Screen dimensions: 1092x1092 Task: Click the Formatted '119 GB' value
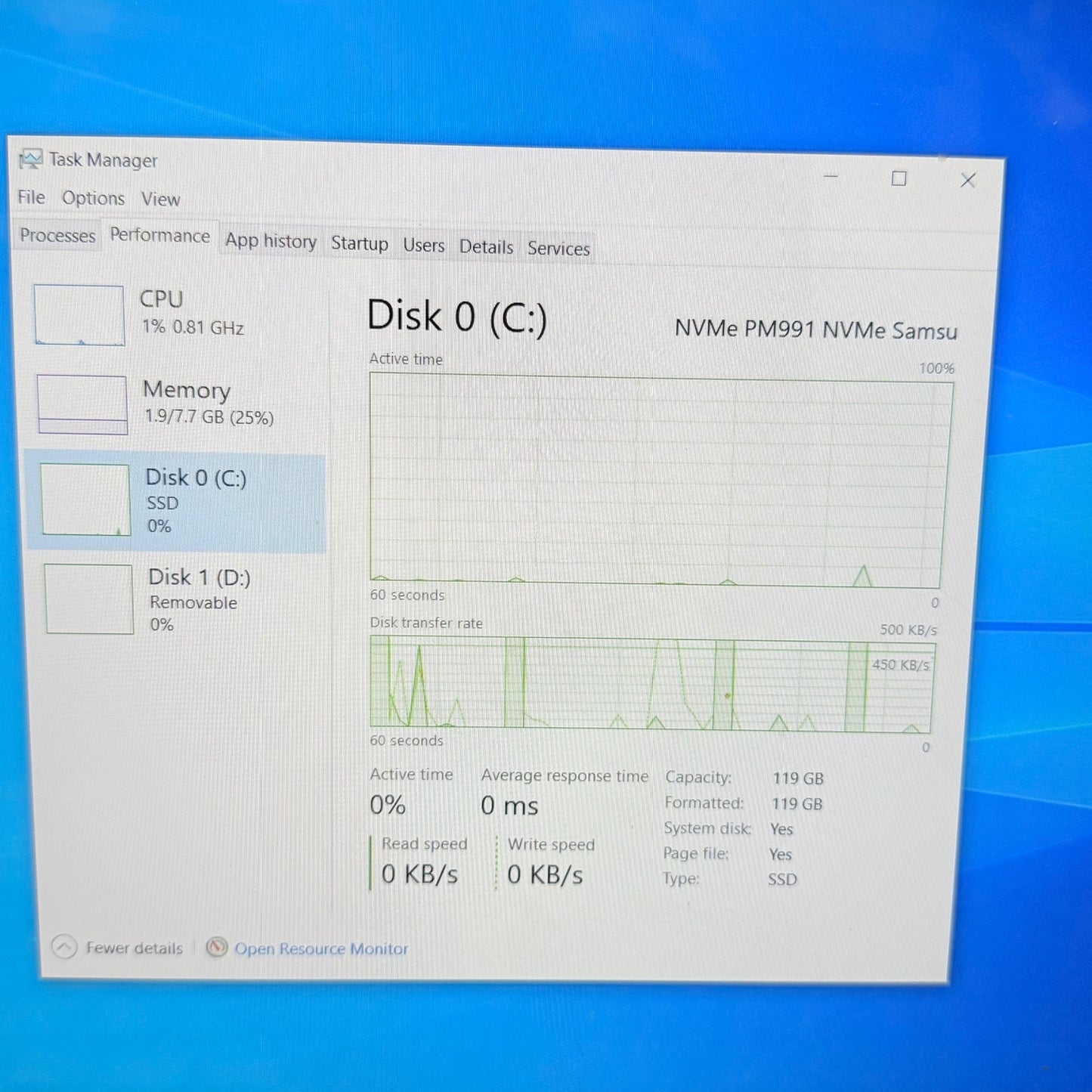click(797, 804)
